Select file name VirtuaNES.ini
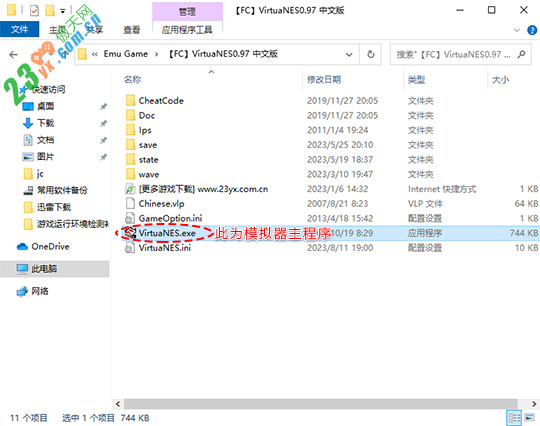 [x=165, y=248]
